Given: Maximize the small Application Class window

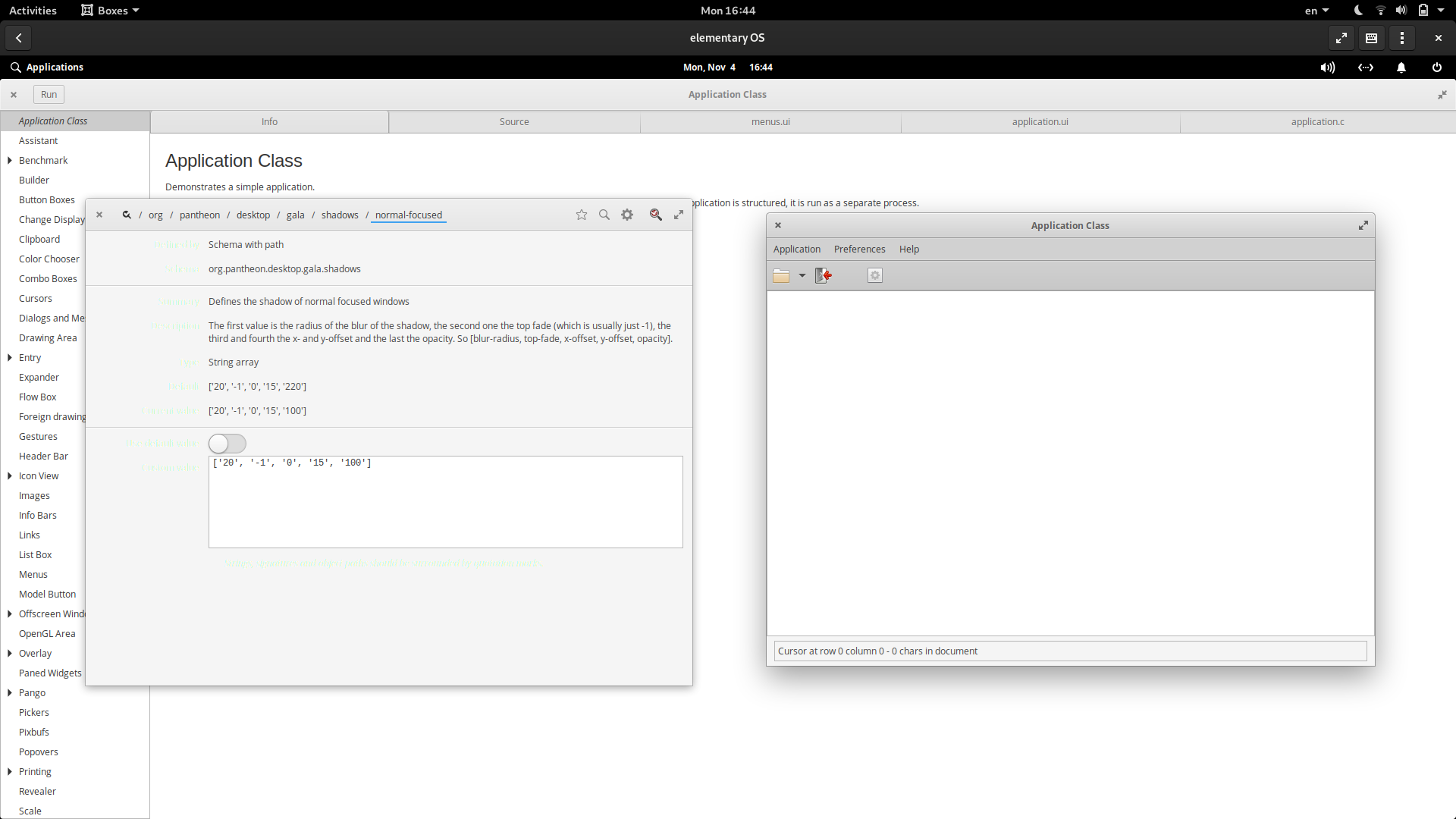Looking at the screenshot, I should point(1363,225).
